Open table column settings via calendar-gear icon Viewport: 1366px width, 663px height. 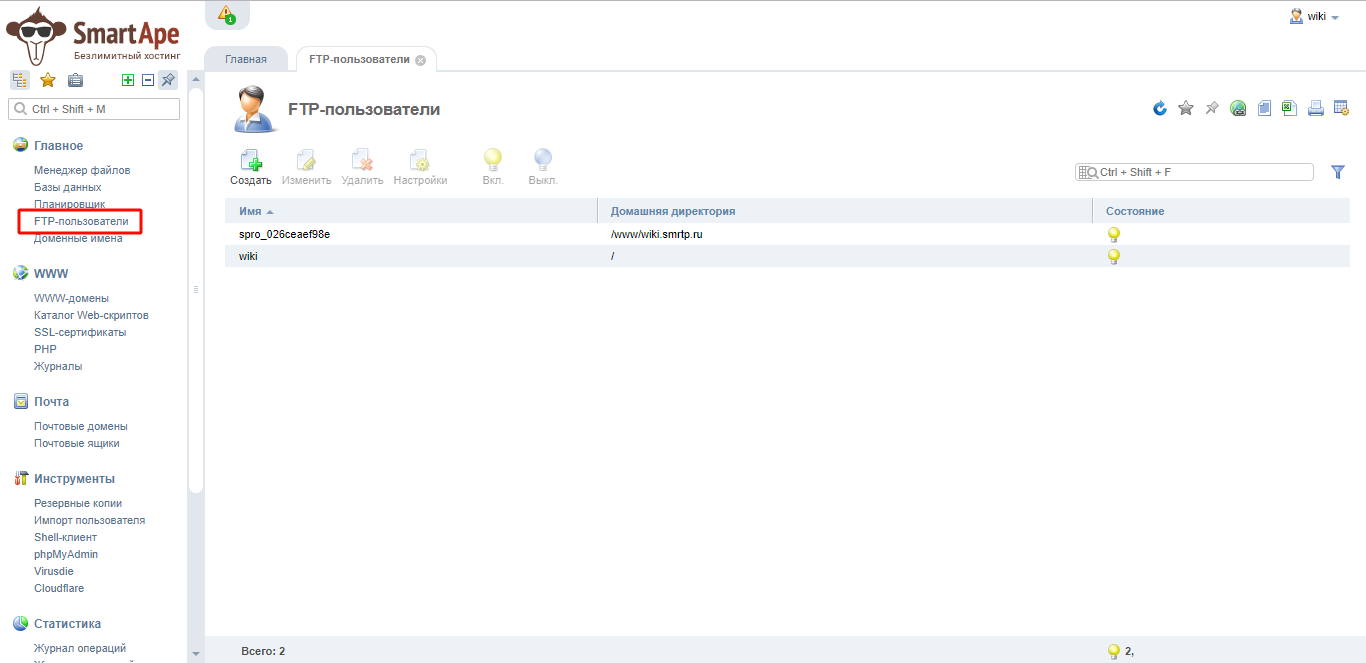1342,108
